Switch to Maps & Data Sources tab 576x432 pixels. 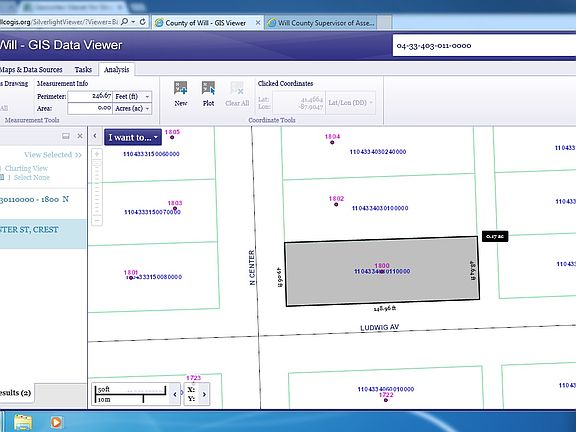[x=31, y=69]
